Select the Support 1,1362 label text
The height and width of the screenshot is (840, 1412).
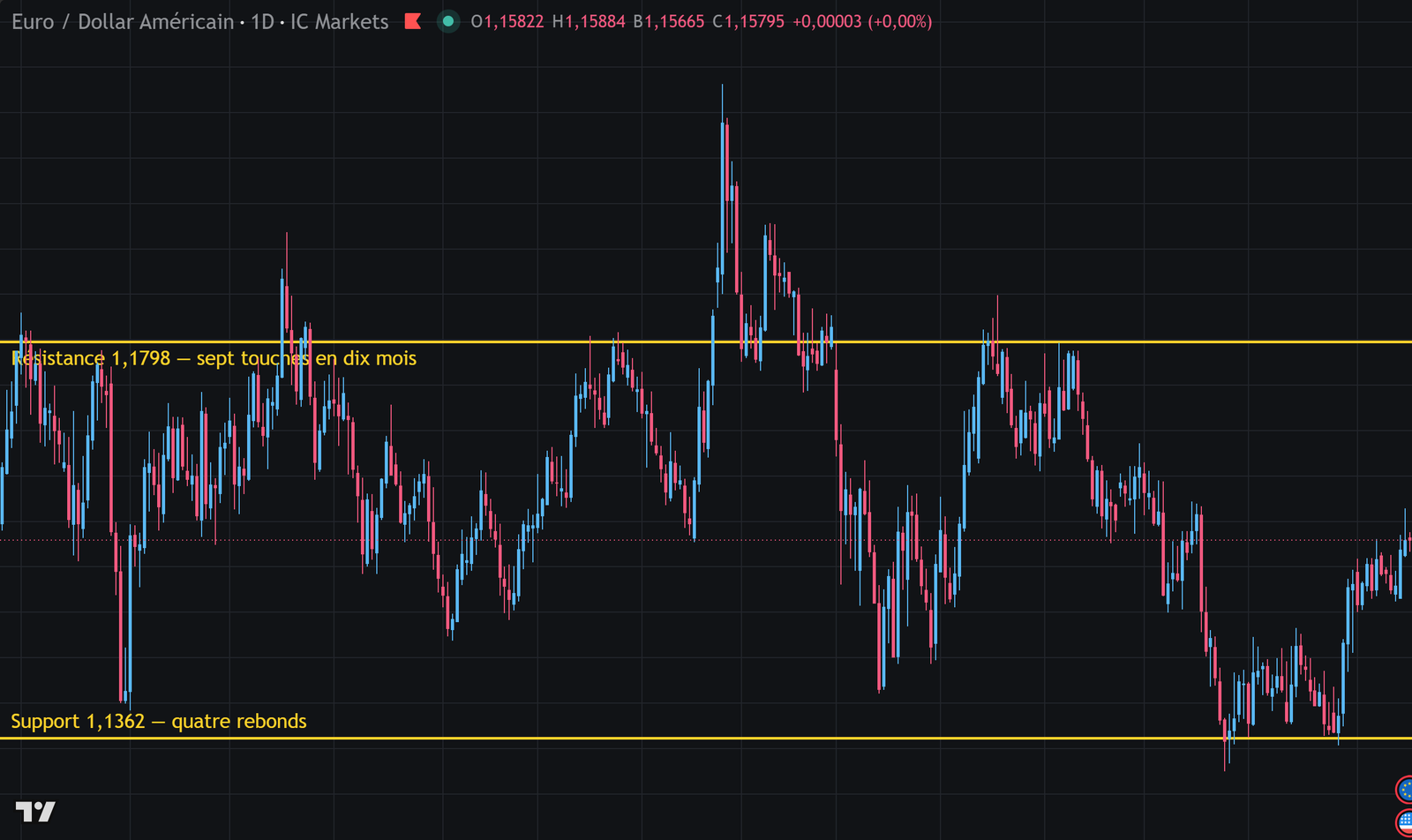(x=159, y=721)
